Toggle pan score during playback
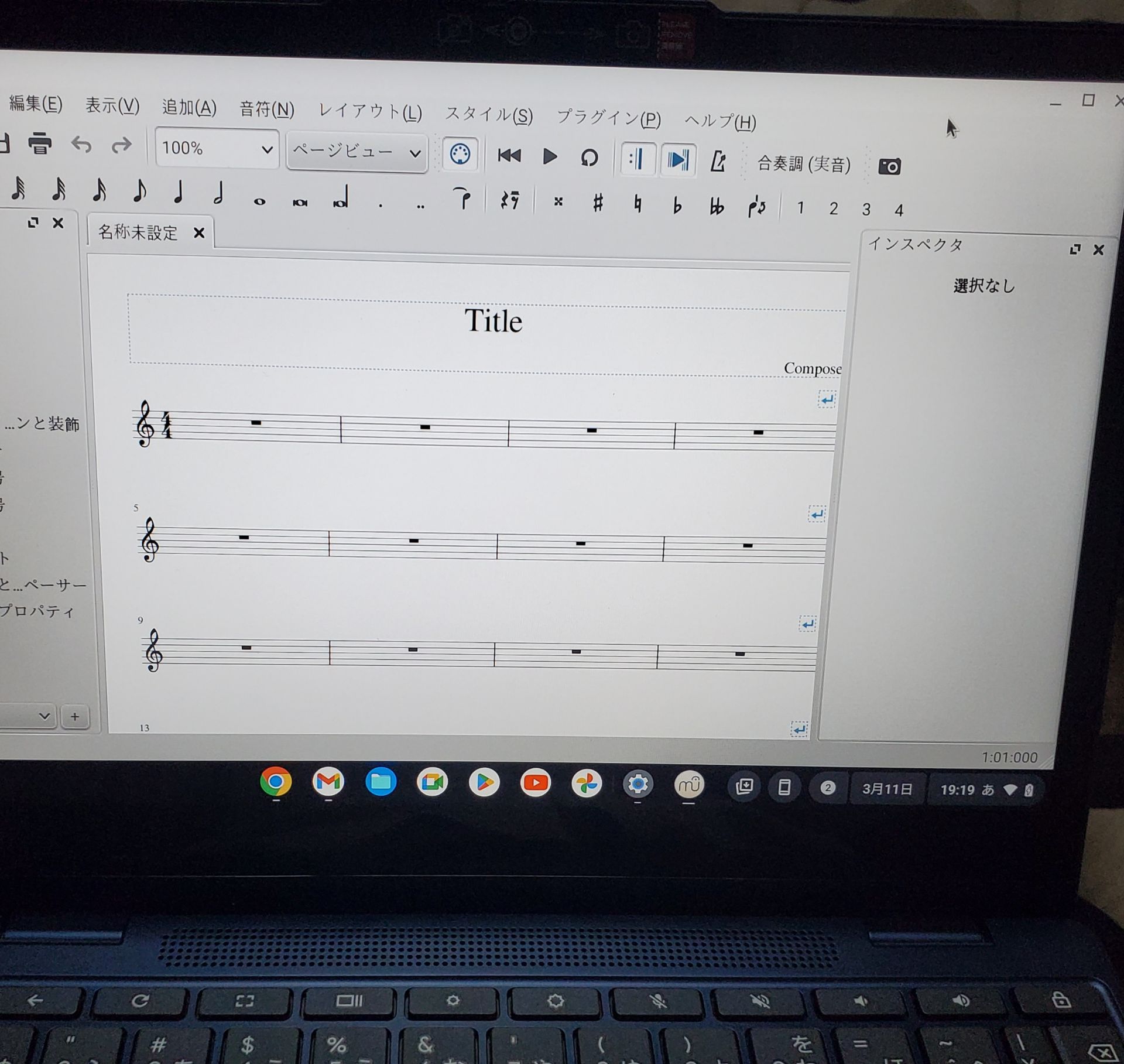 678,159
